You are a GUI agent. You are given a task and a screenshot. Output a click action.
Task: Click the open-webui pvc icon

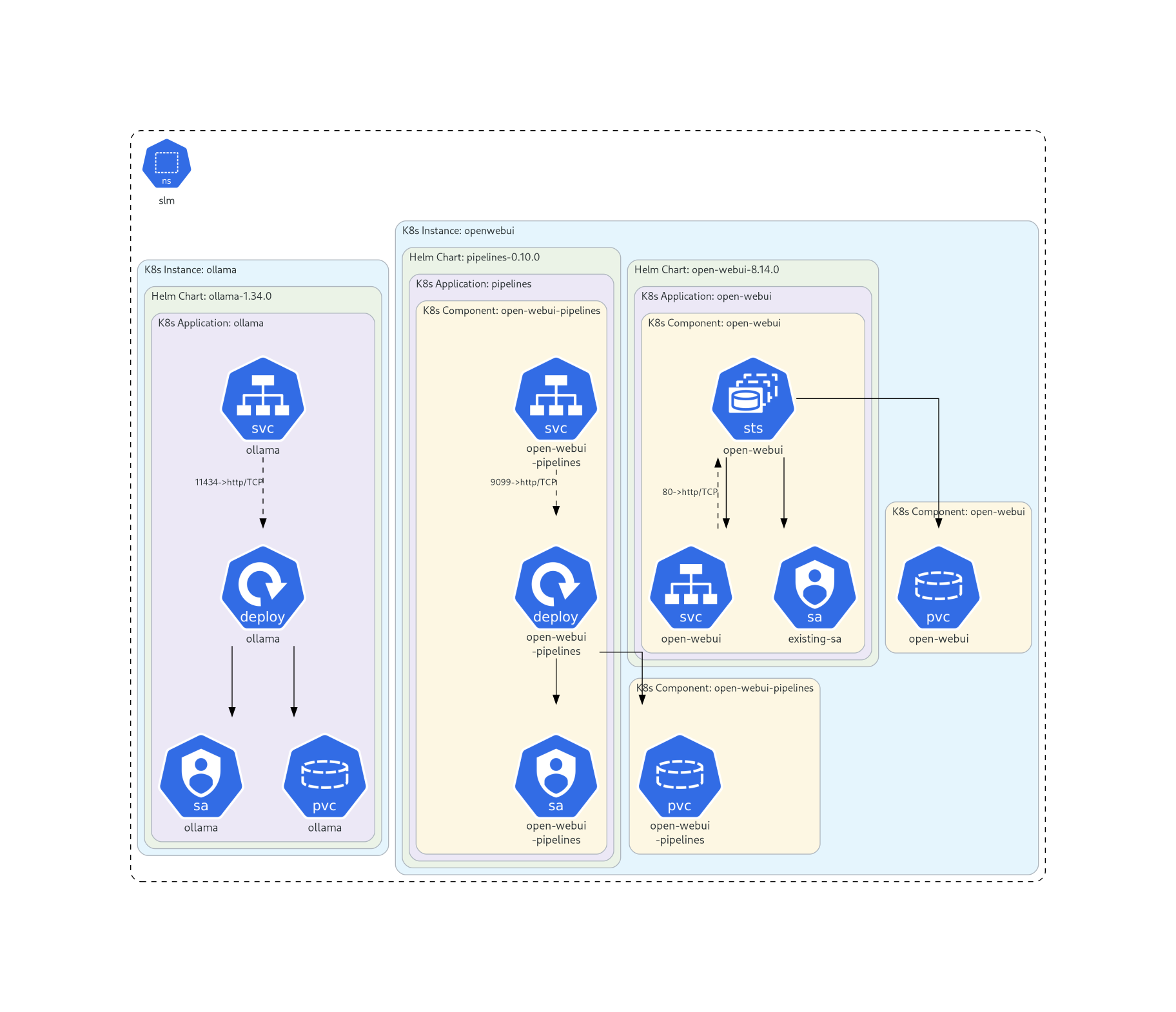(x=938, y=588)
